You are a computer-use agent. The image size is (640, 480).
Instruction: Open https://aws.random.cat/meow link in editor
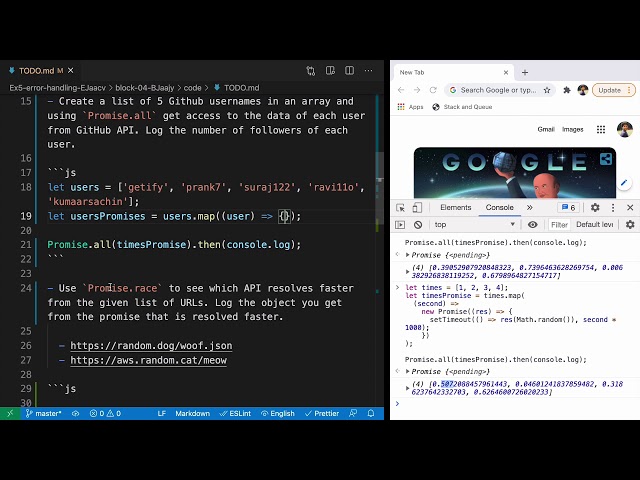(148, 360)
